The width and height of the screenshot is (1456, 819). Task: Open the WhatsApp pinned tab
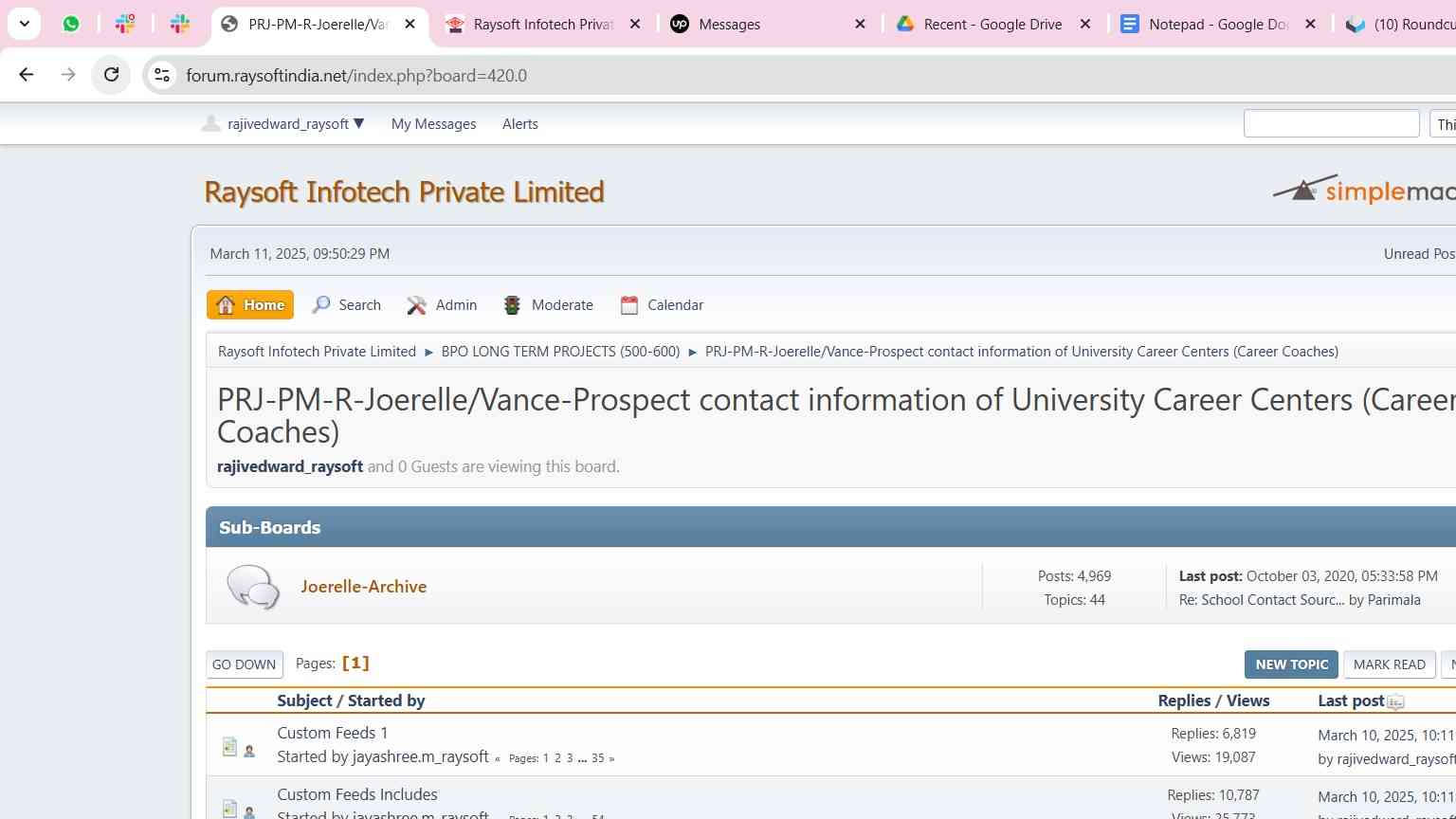[x=71, y=24]
